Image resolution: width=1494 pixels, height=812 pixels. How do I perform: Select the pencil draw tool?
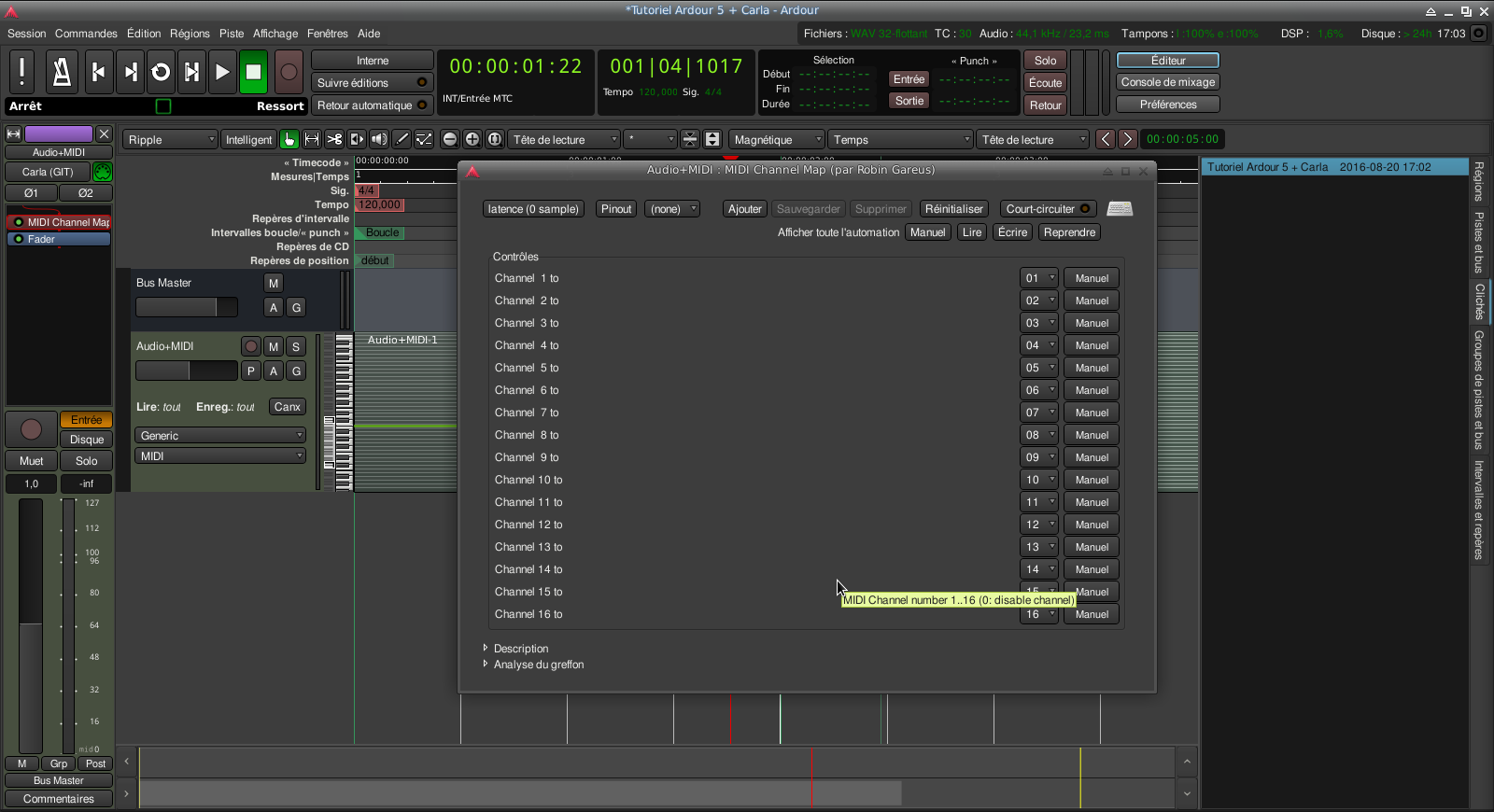click(x=402, y=139)
